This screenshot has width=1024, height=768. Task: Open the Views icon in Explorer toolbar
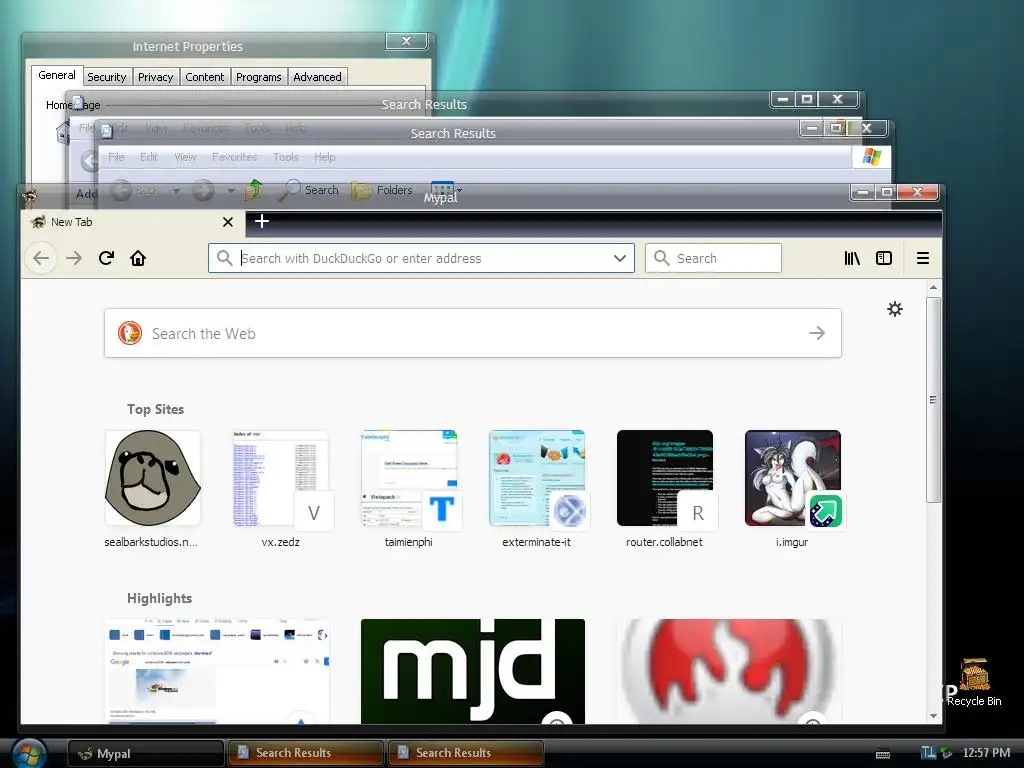(441, 187)
